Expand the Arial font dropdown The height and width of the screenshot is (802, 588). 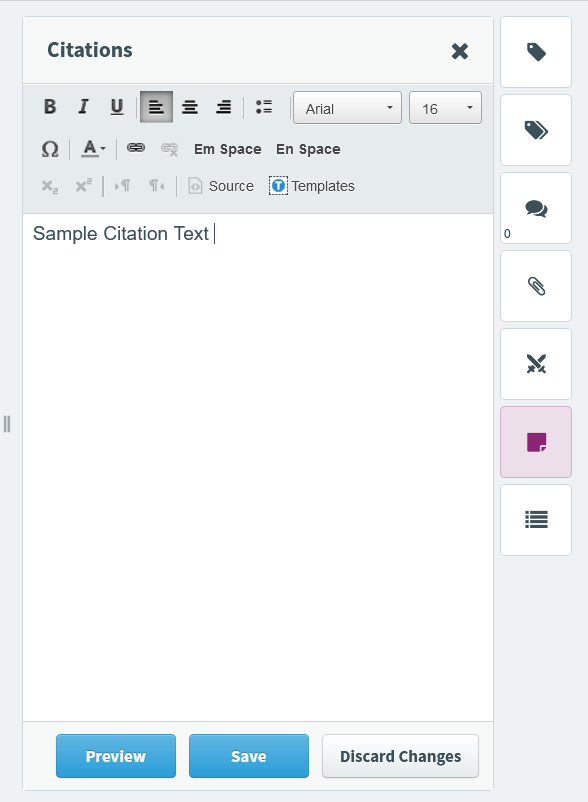tap(347, 108)
